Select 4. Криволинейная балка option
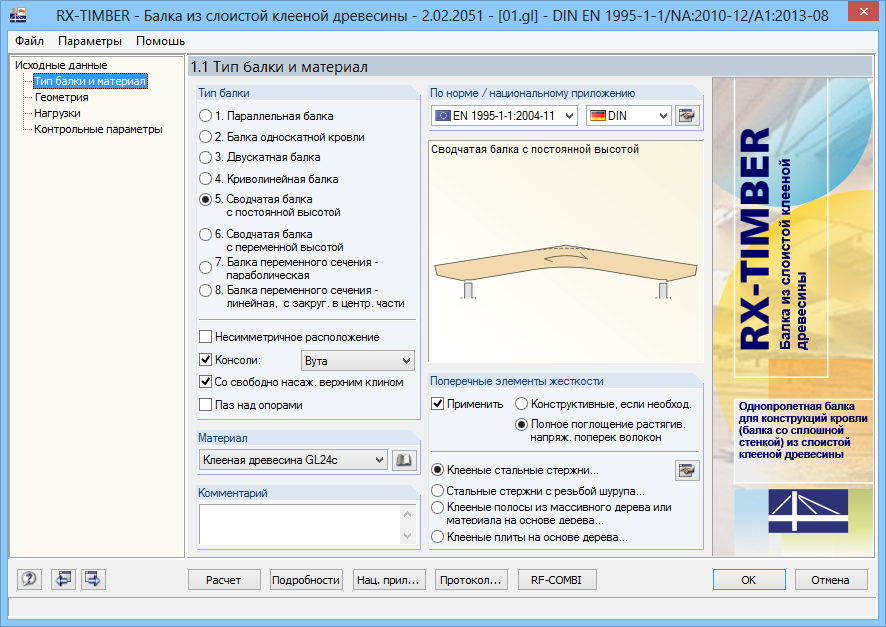Image resolution: width=886 pixels, height=627 pixels. 269,179
